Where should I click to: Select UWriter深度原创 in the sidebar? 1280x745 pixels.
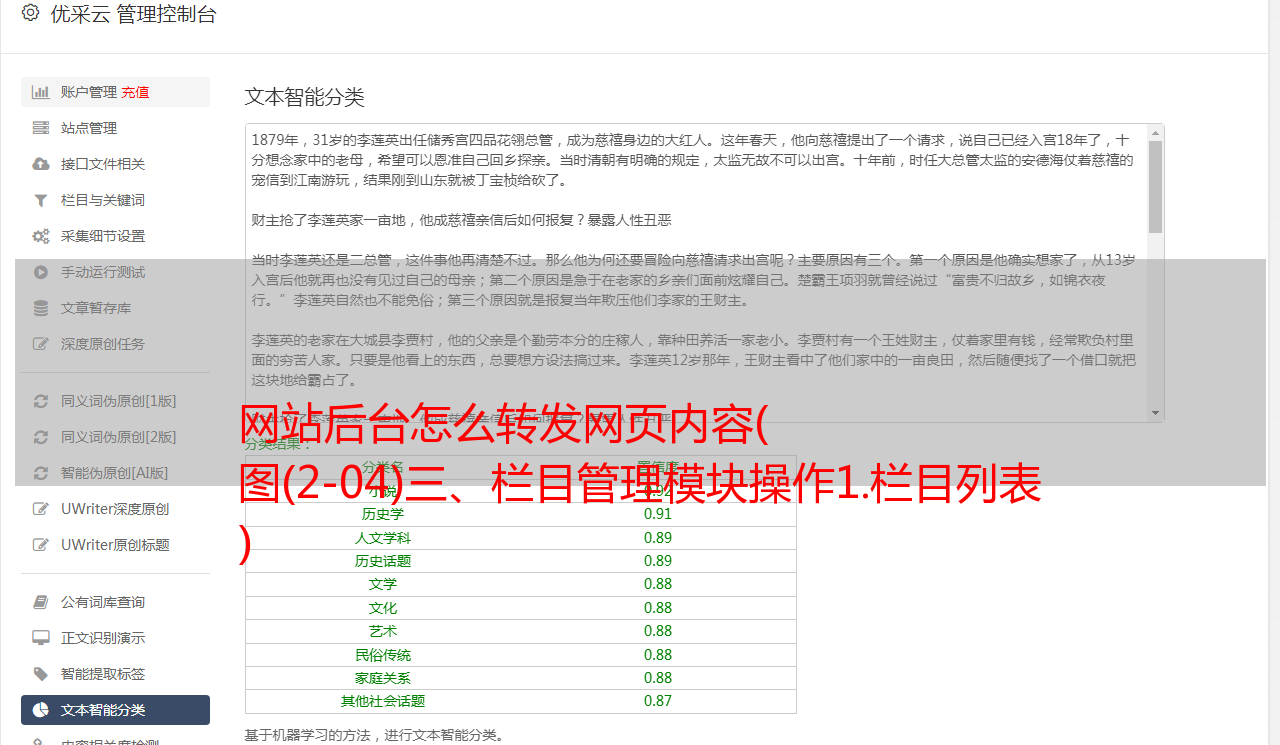tap(115, 509)
